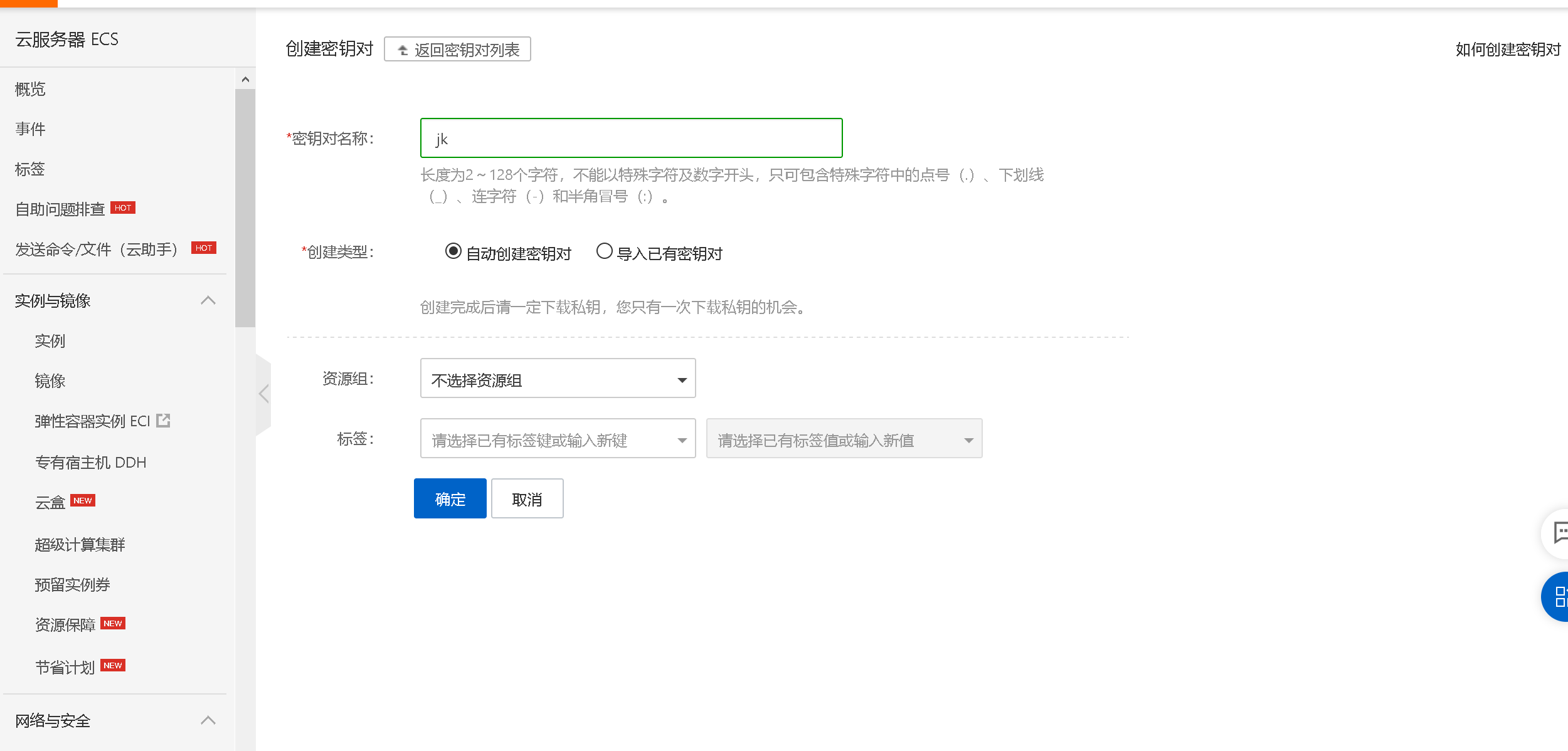Click 返回密钥对列表 button

pyautogui.click(x=457, y=50)
